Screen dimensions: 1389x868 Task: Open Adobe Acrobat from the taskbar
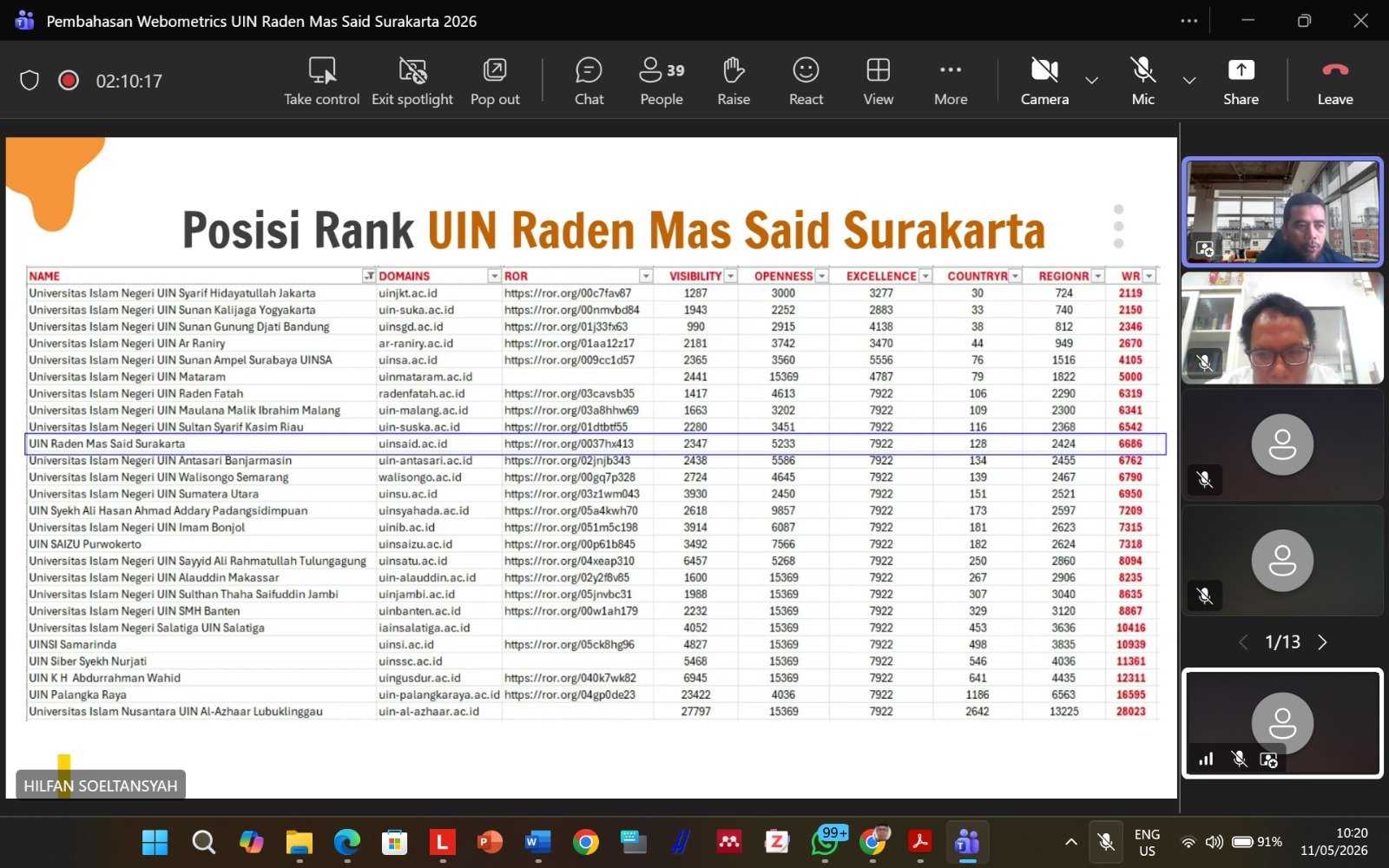click(x=919, y=842)
